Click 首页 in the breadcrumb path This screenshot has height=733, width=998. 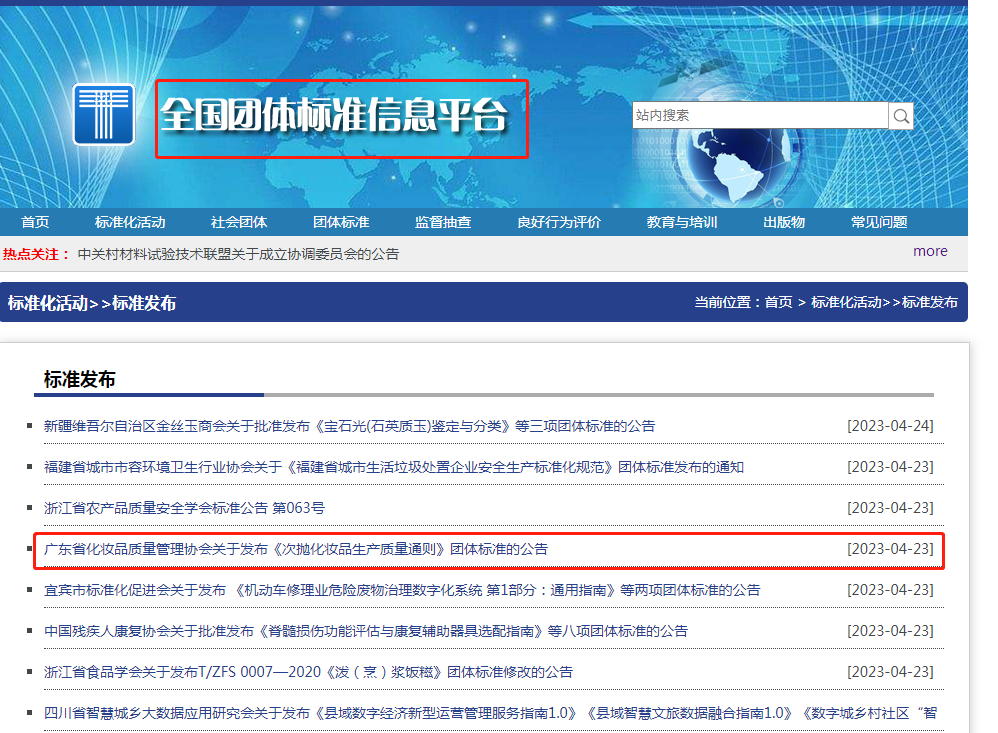(778, 302)
